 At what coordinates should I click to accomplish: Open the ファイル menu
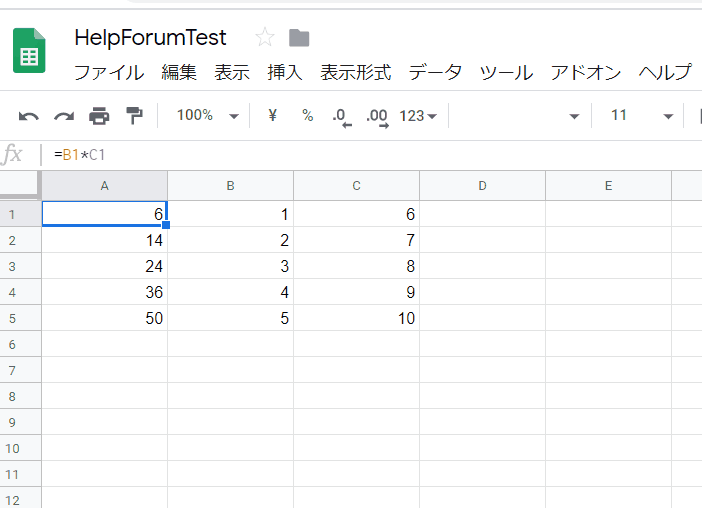[x=109, y=73]
